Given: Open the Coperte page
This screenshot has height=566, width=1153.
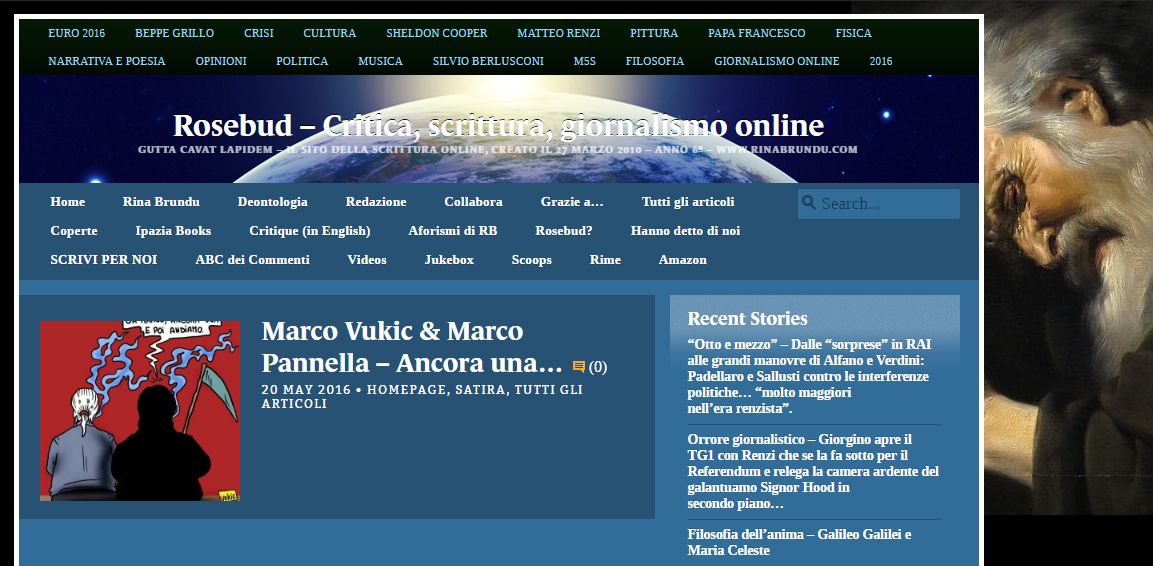Looking at the screenshot, I should (74, 231).
